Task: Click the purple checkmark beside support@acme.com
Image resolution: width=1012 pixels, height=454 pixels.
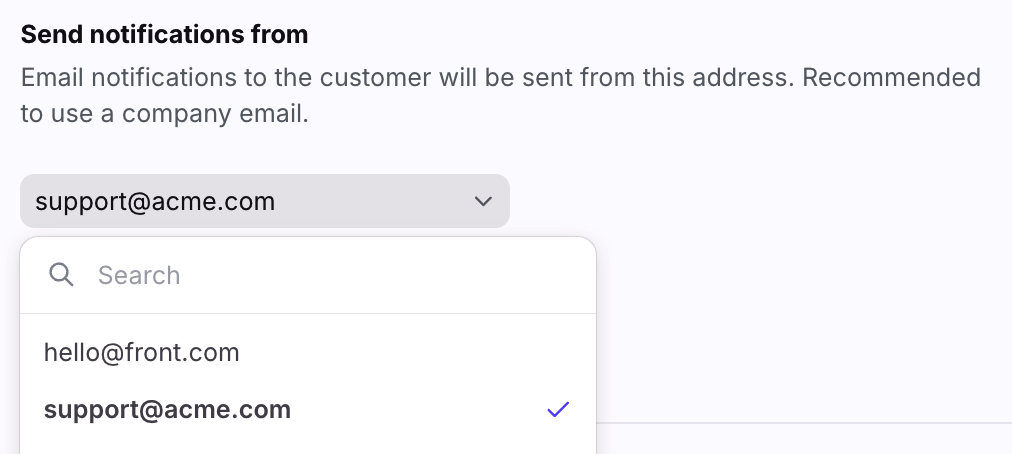Action: (x=558, y=410)
